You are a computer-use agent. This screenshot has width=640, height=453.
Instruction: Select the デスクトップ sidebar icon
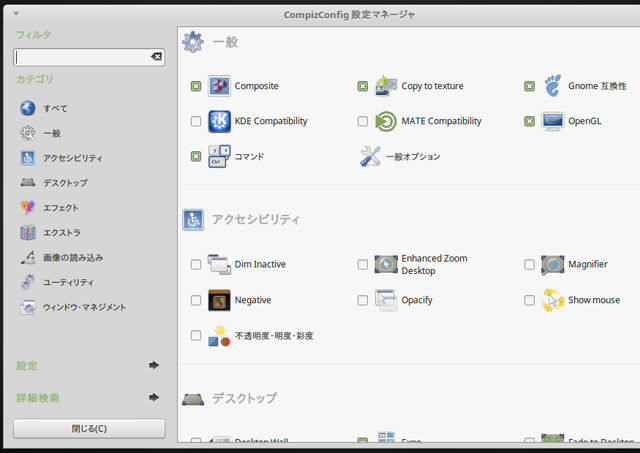28,182
